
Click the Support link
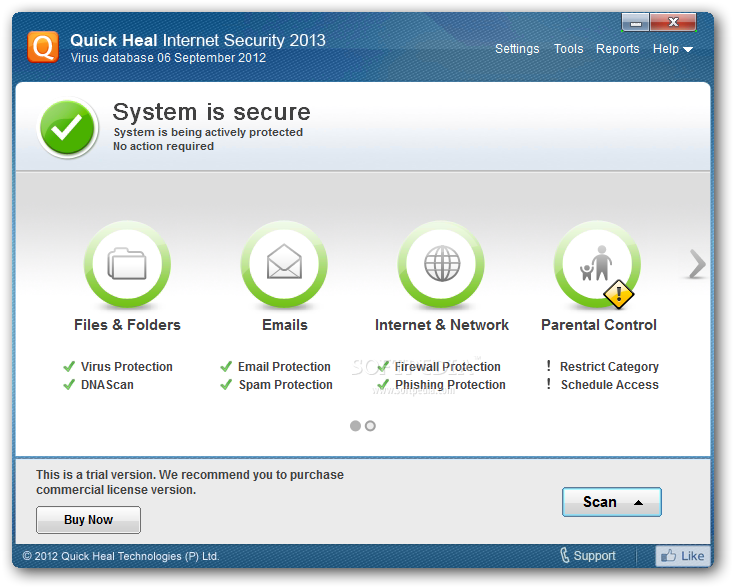pos(595,556)
